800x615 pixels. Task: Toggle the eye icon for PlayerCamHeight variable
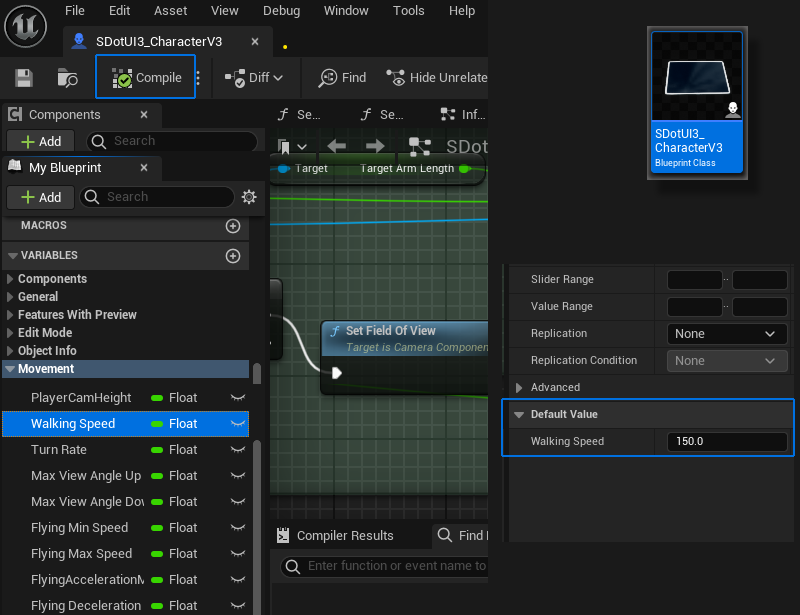(x=238, y=398)
